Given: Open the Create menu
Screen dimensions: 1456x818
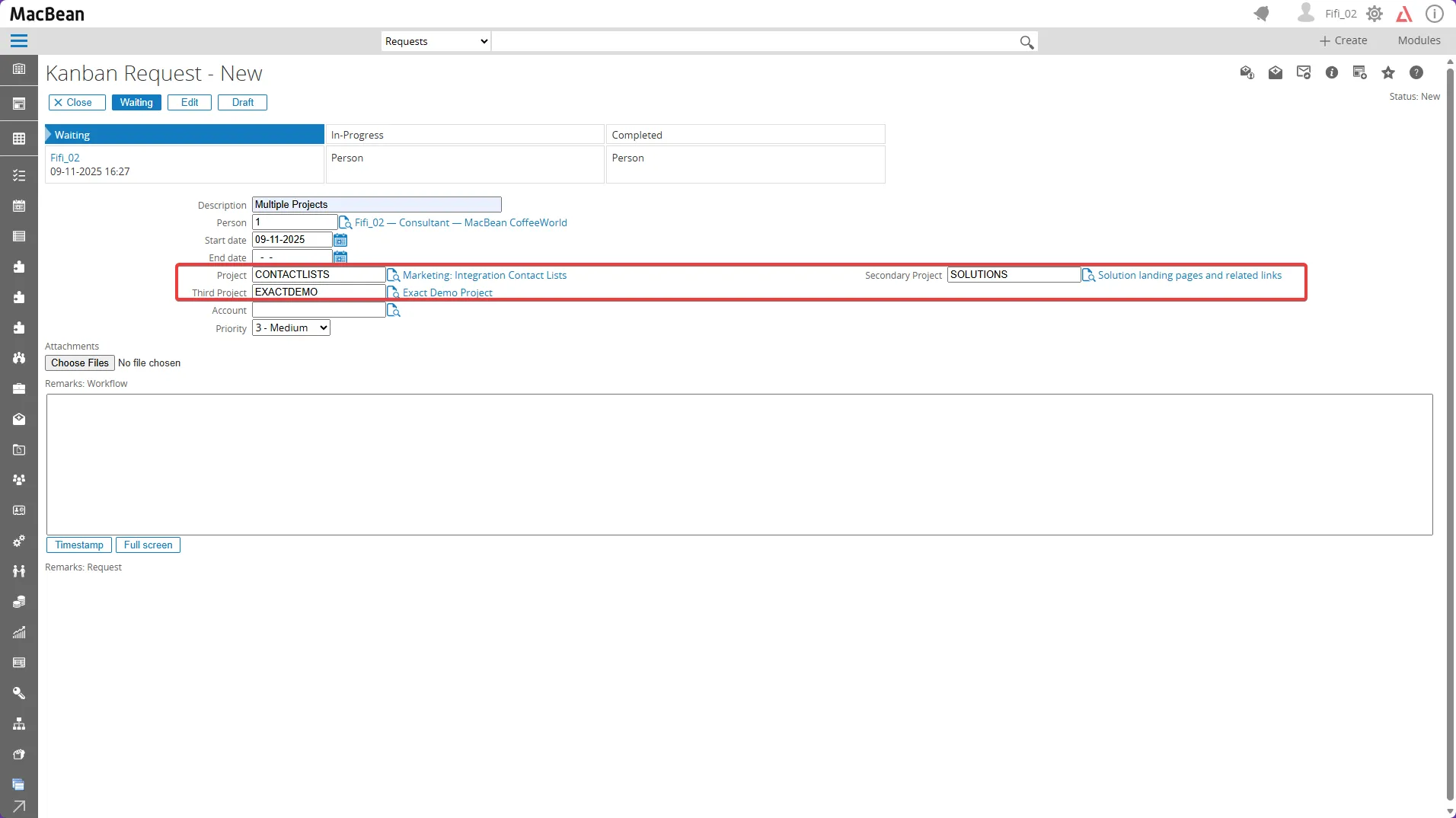Looking at the screenshot, I should point(1343,41).
